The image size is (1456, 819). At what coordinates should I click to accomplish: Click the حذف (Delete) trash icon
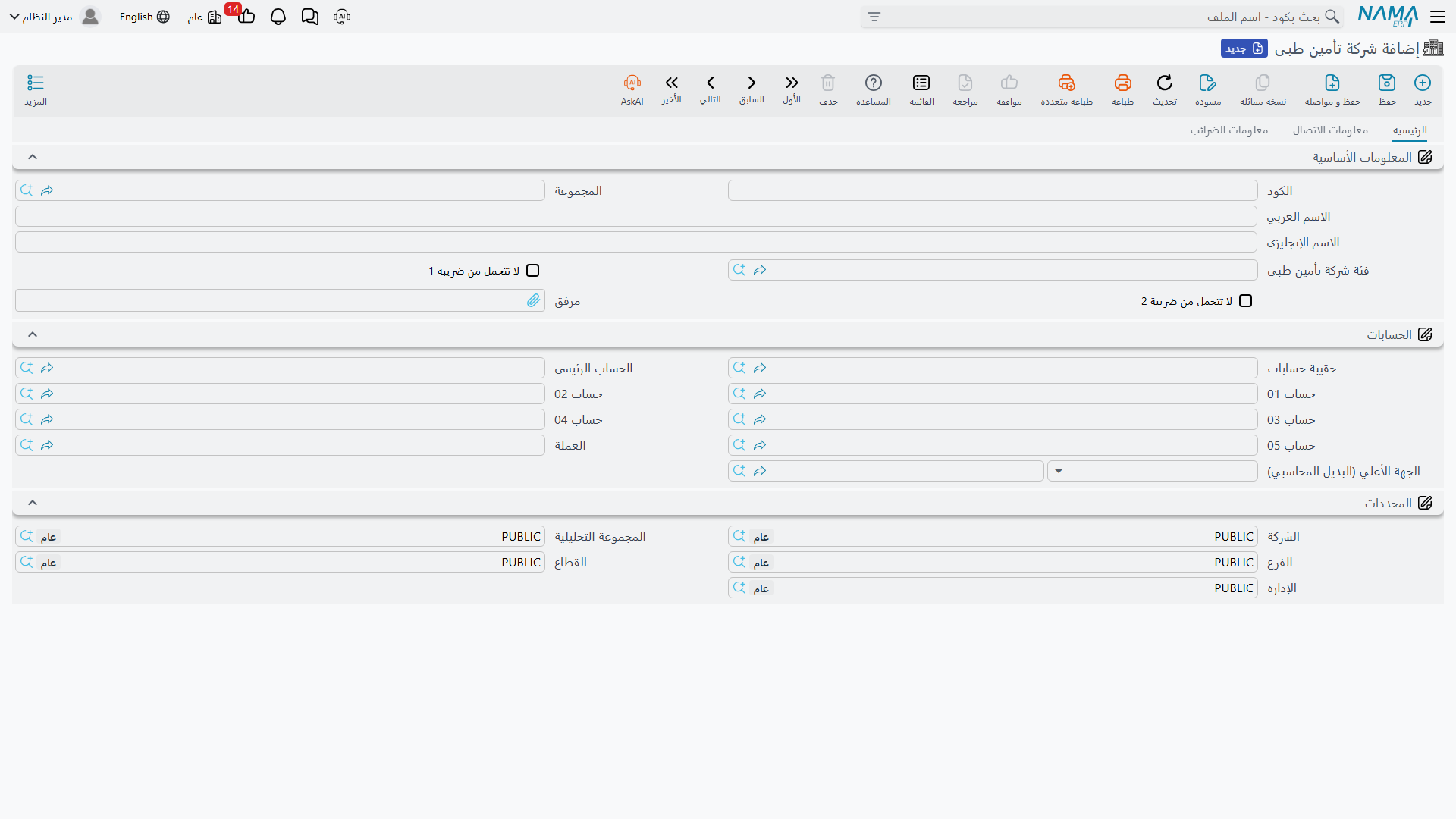[x=828, y=83]
